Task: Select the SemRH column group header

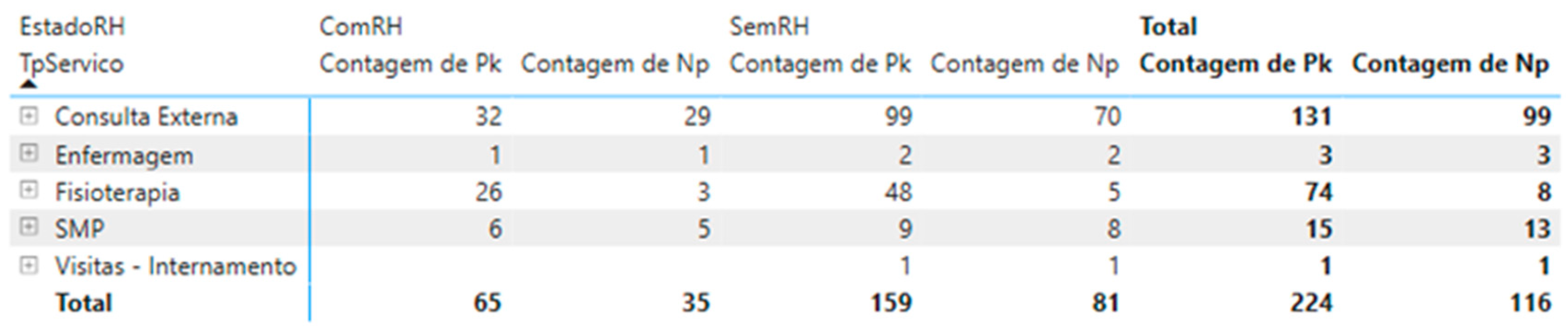Action: [769, 27]
